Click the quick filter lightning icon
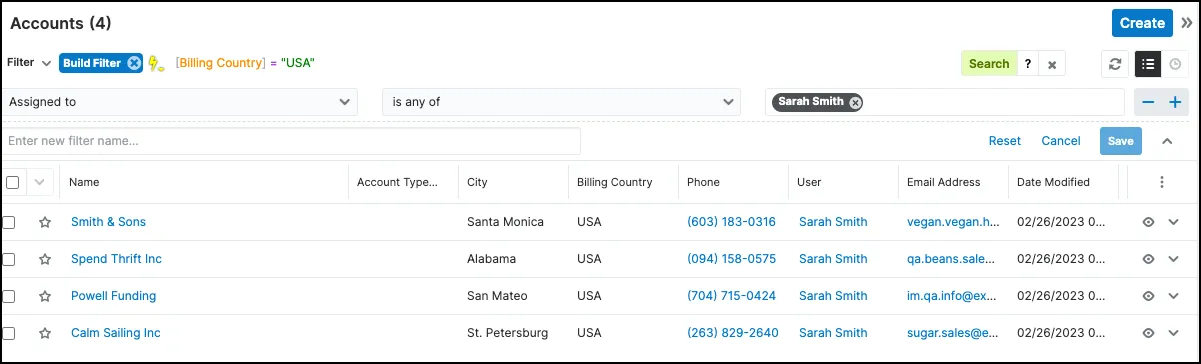The width and height of the screenshot is (1201, 364). pos(155,63)
